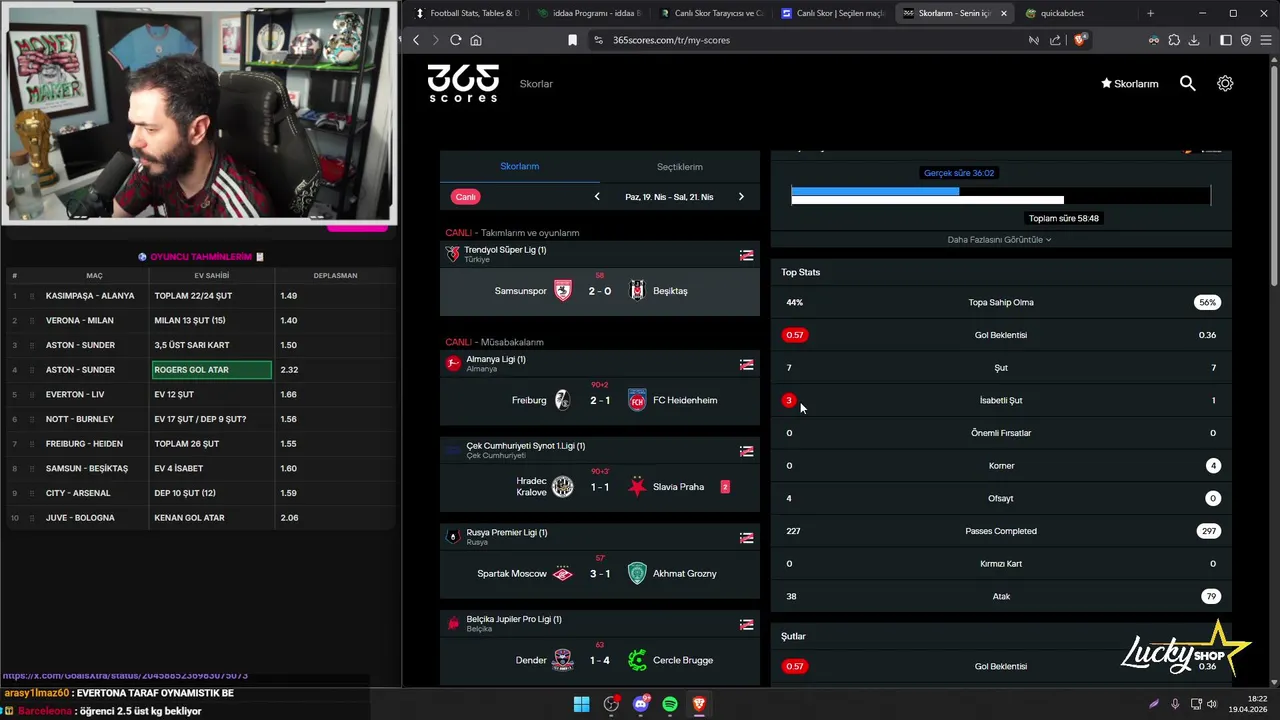Viewport: 1280px width, 720px height.
Task: Bookmark the page via bookmark icon
Action: pos(572,40)
